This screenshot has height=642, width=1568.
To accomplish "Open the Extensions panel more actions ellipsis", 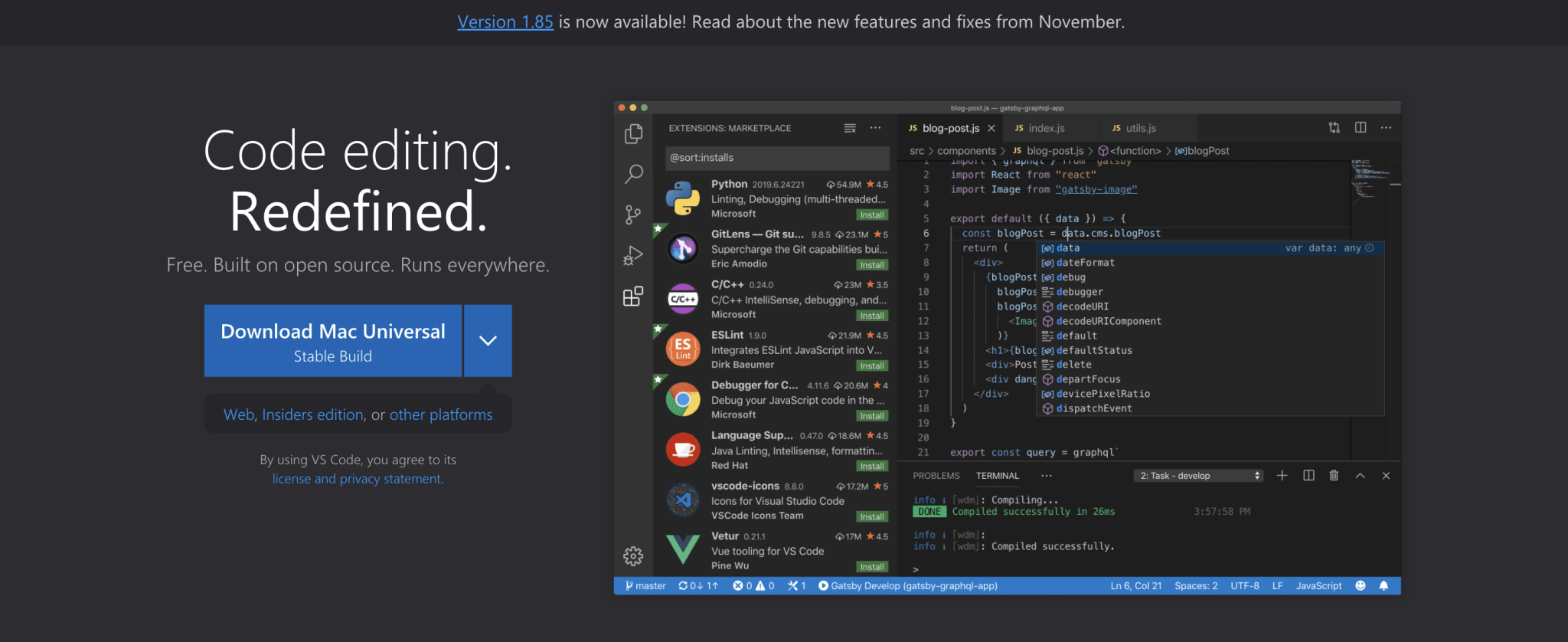I will click(875, 128).
